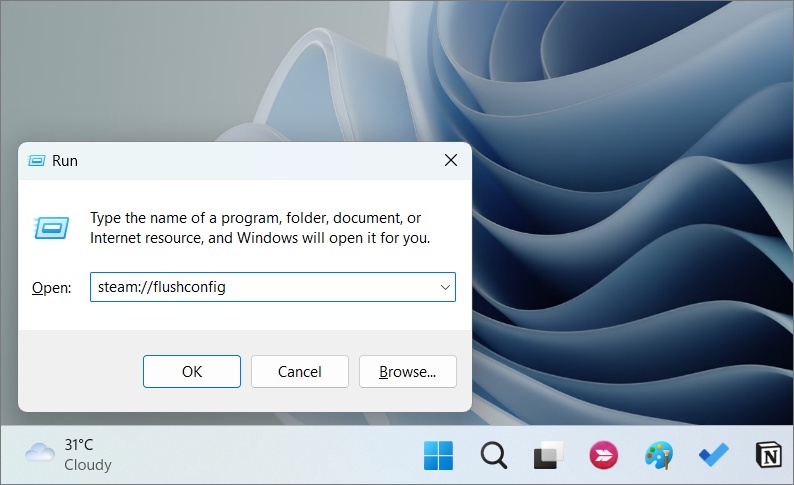Click OK in the Run dialog

[191, 372]
